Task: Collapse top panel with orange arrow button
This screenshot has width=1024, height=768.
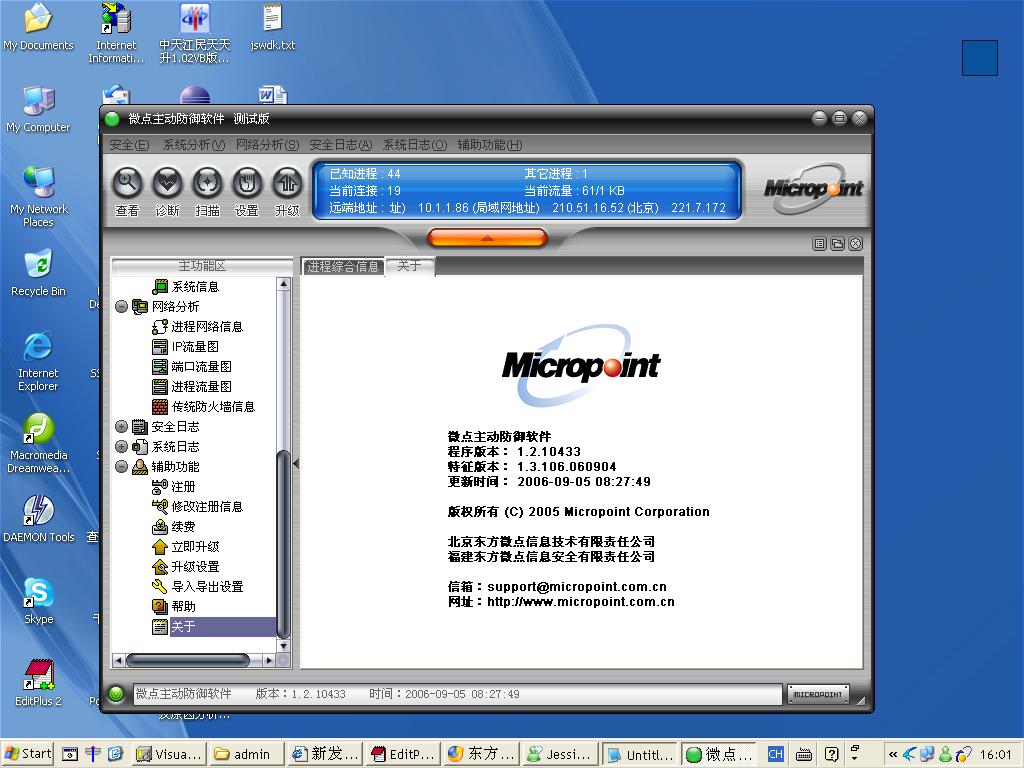Action: pyautogui.click(x=487, y=238)
